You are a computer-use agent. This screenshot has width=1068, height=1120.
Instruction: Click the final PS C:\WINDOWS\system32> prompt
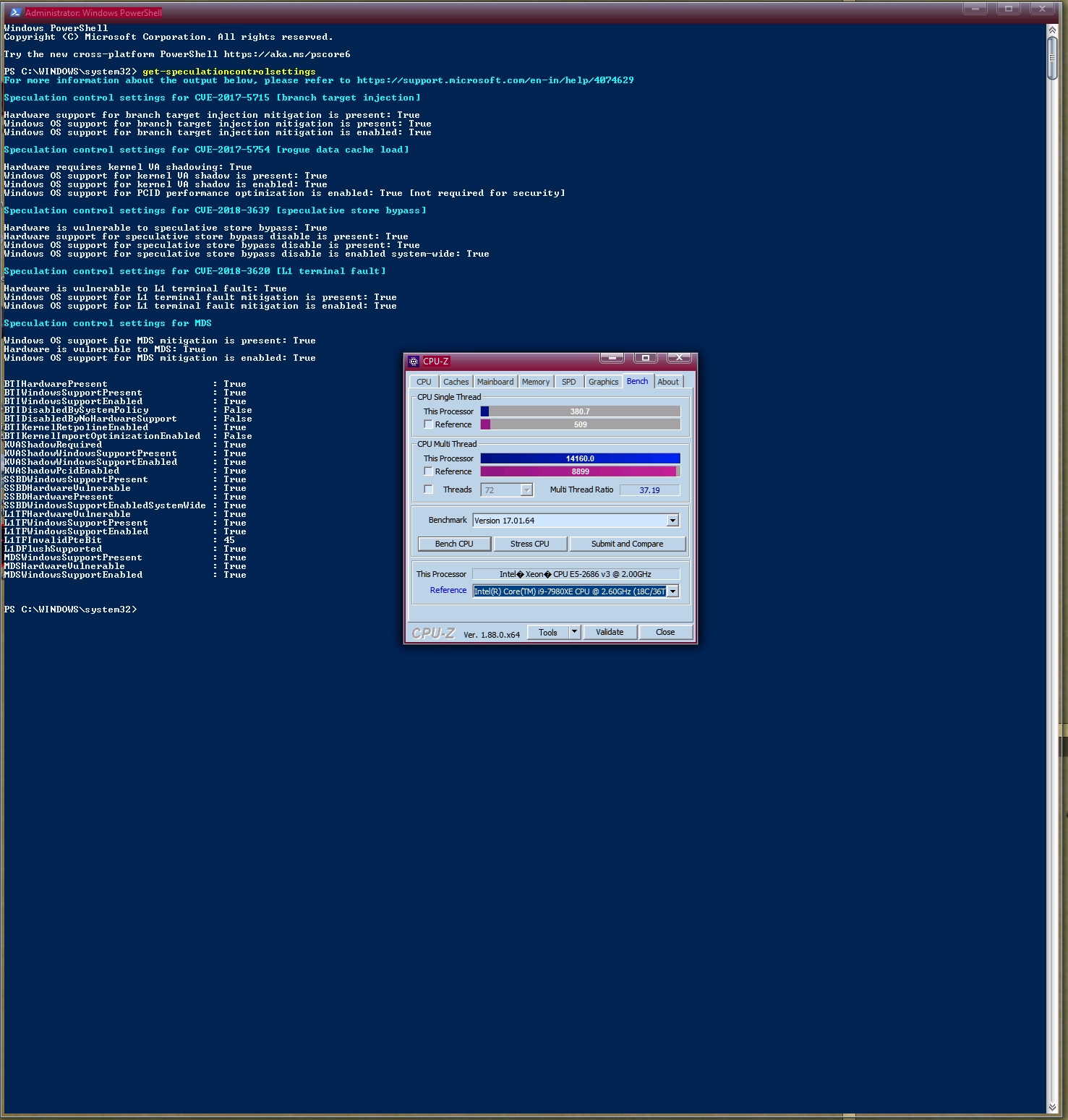pos(70,610)
